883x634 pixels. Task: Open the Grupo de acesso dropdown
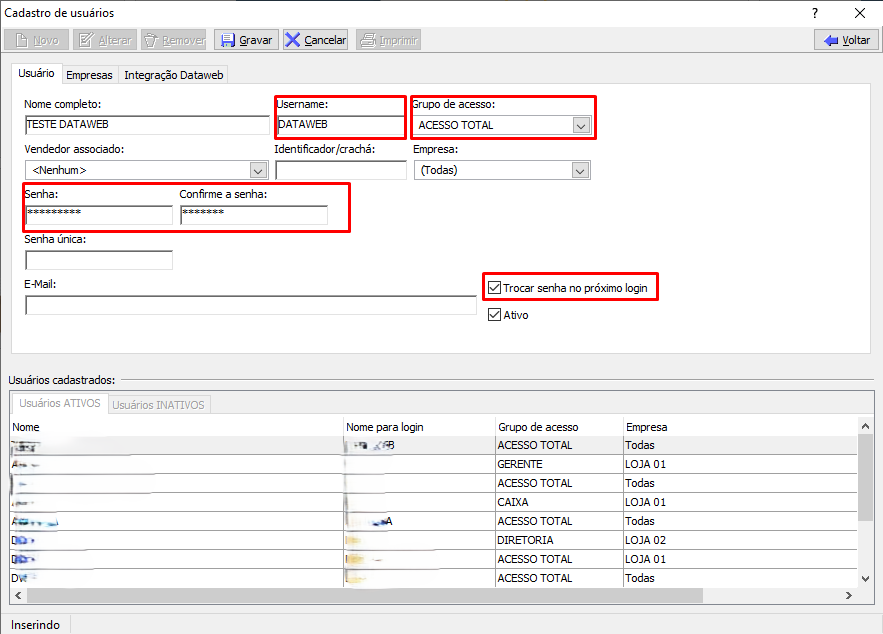coord(581,126)
